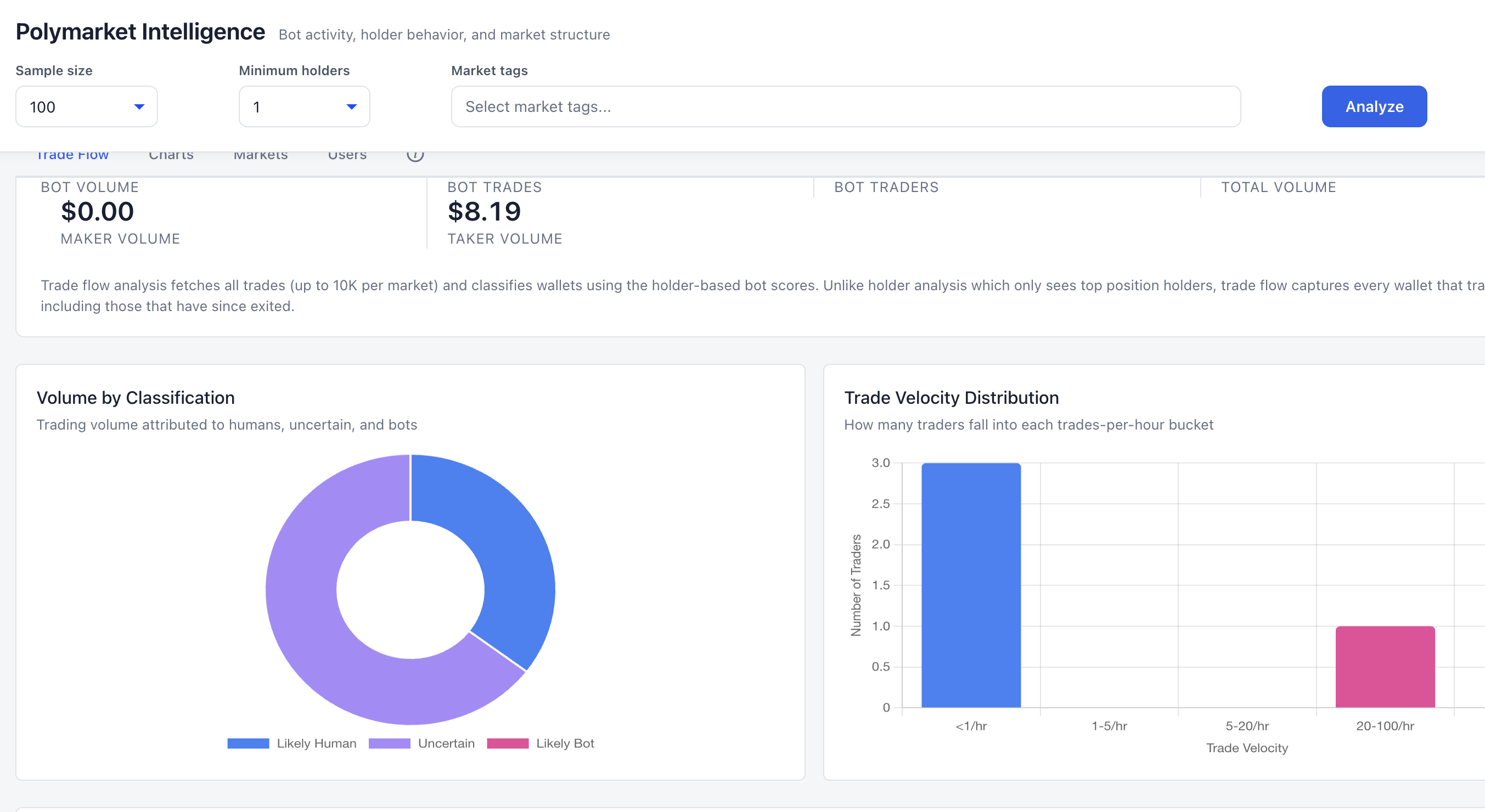Screen dimensions: 1485x812
Task: Switch to the Markets tab
Action: tap(261, 156)
